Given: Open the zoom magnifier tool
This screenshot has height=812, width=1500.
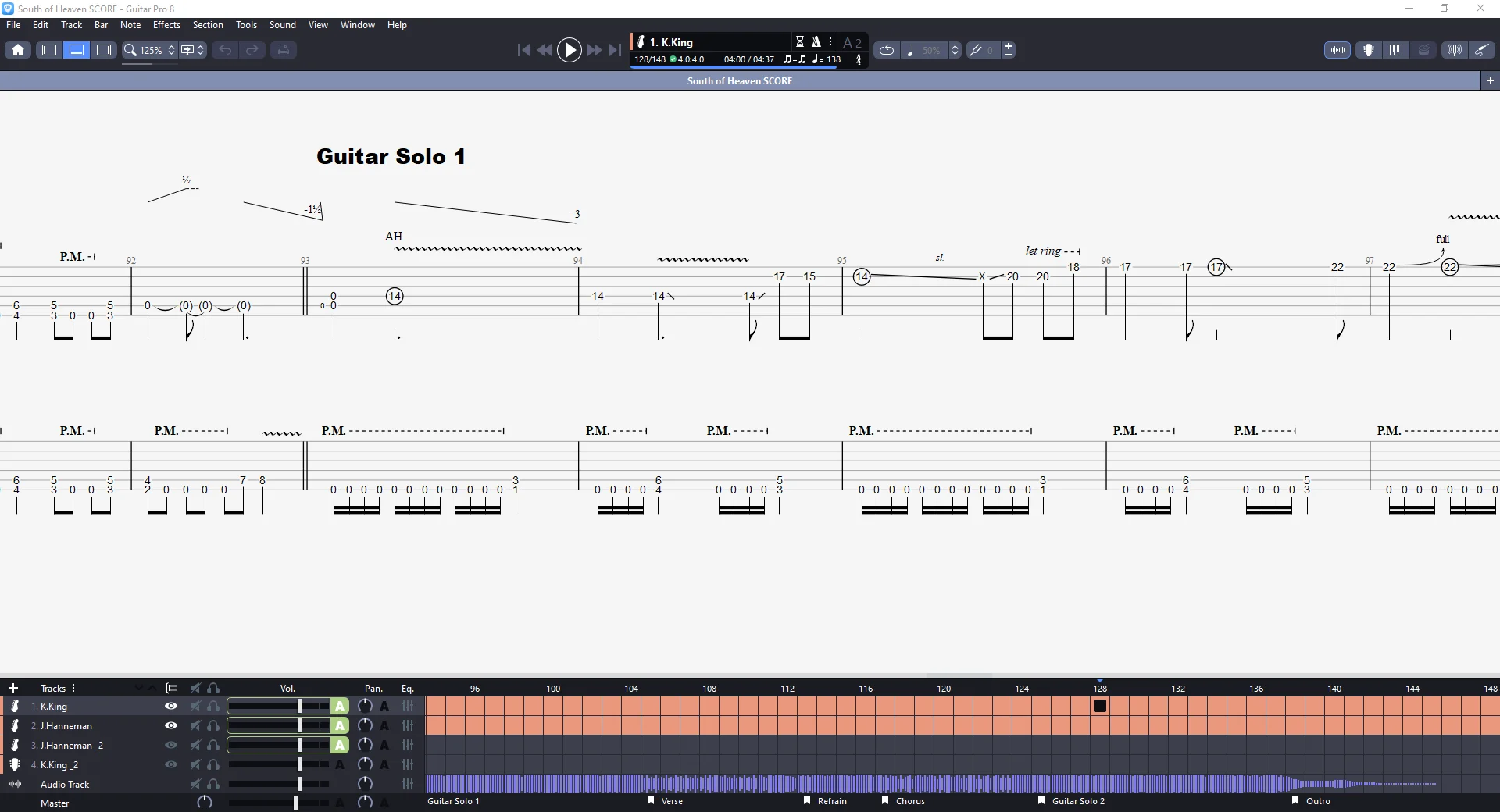Looking at the screenshot, I should pos(130,50).
